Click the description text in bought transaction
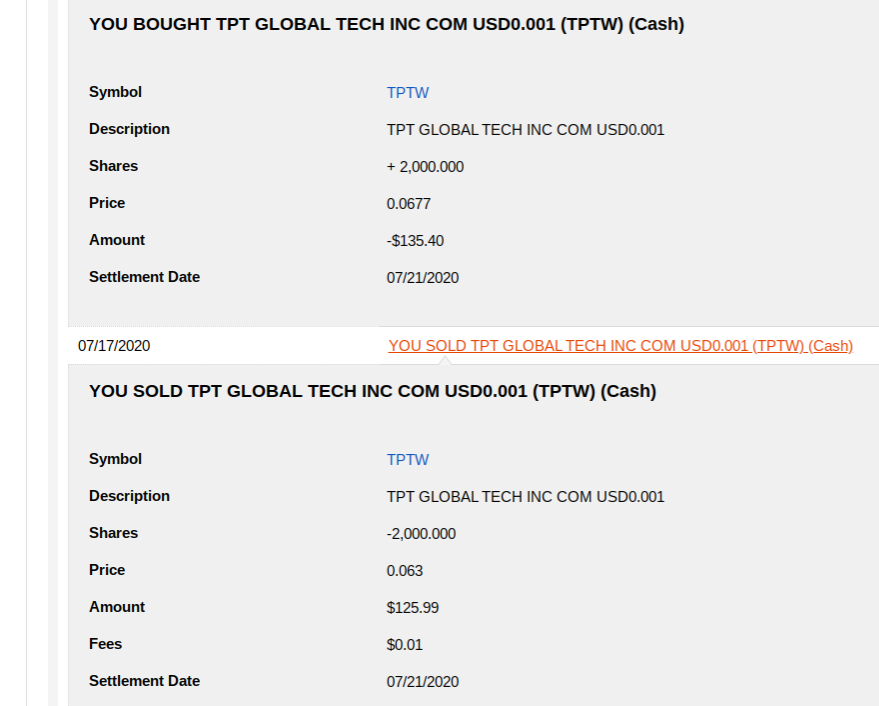The height and width of the screenshot is (706, 879). [x=525, y=130]
